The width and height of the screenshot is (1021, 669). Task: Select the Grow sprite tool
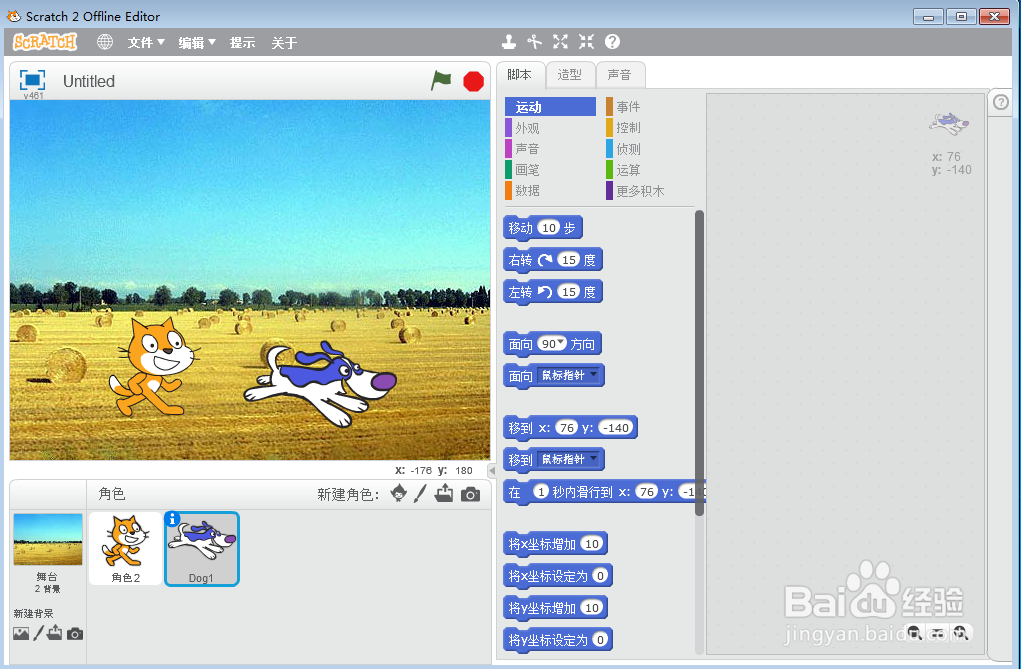(x=560, y=42)
